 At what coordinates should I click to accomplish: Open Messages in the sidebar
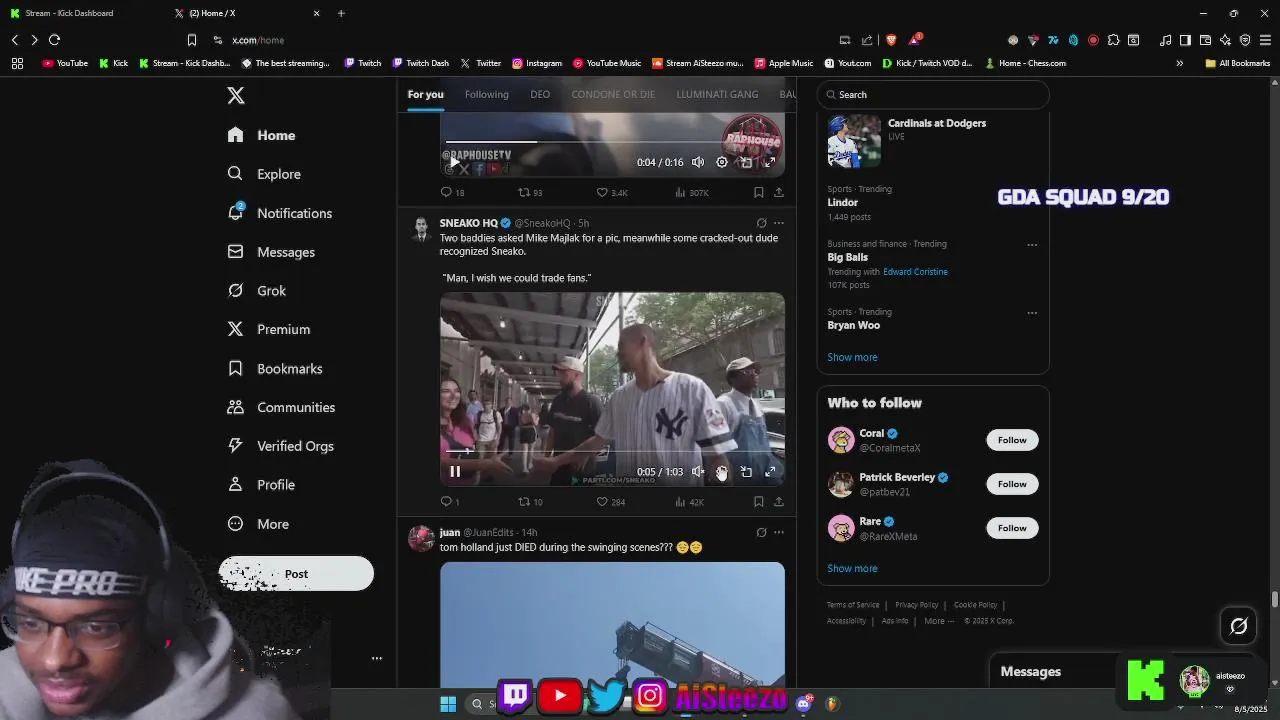click(271, 252)
